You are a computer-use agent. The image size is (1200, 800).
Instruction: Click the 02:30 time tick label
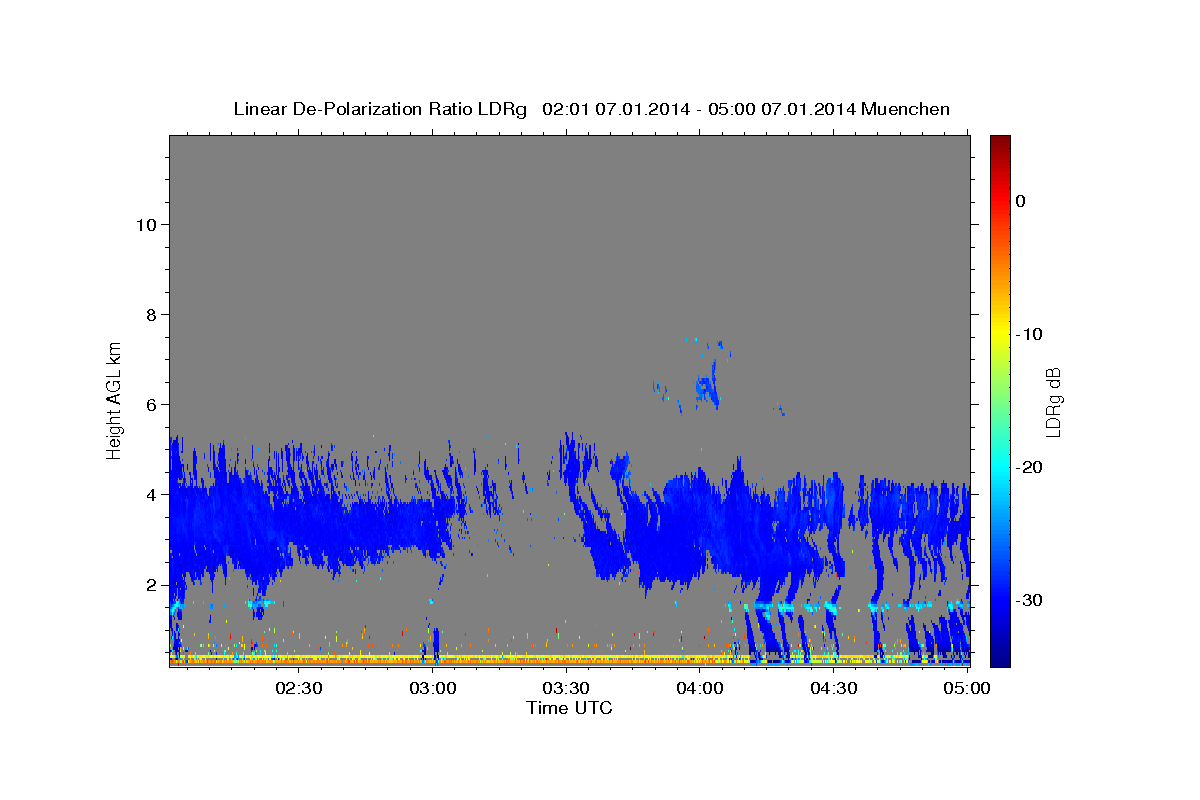point(299,689)
